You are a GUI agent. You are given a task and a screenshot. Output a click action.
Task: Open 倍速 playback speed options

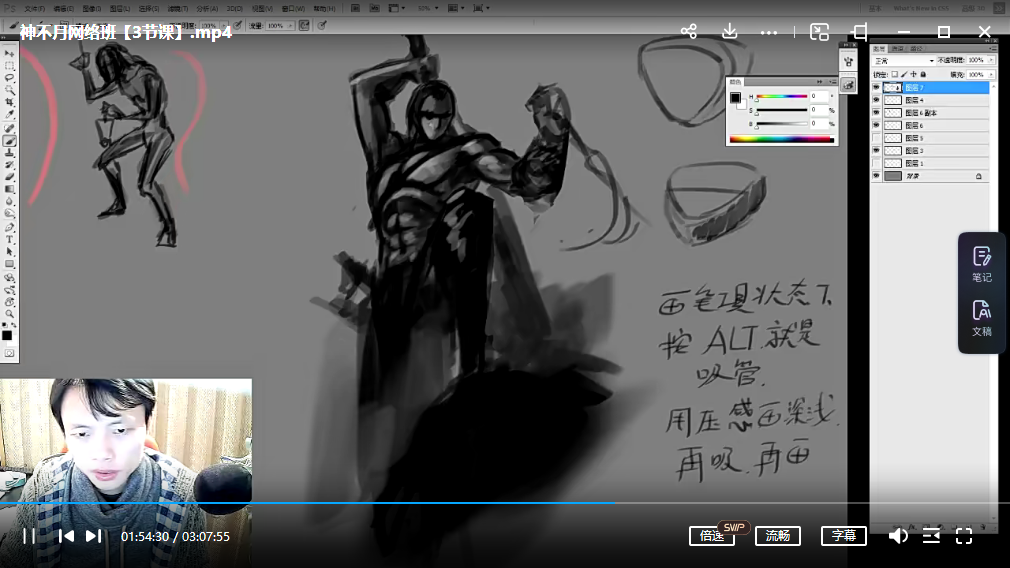click(x=712, y=536)
